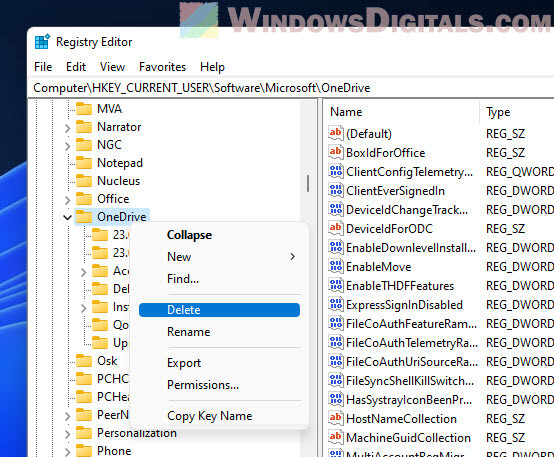Select the Narrator folder icon
This screenshot has height=457, width=554.
(84, 127)
